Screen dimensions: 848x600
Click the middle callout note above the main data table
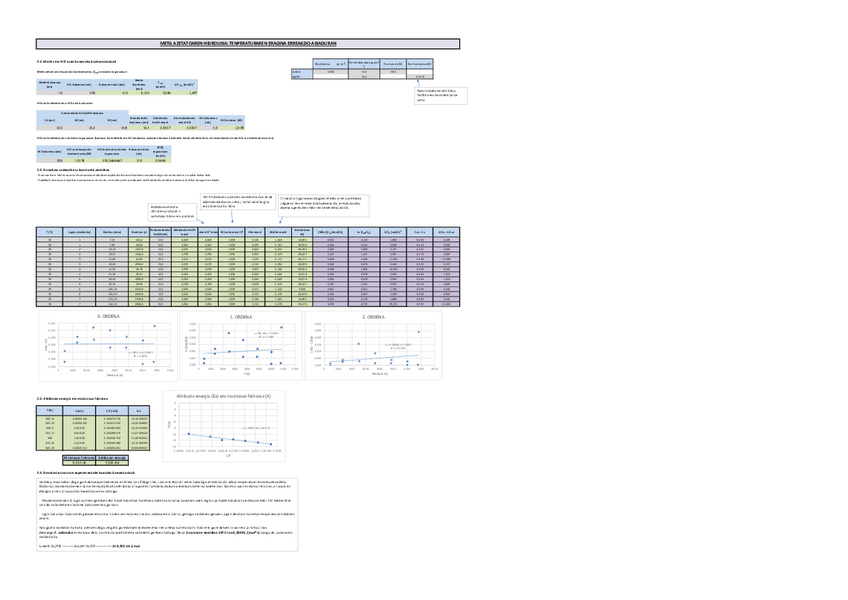point(238,201)
